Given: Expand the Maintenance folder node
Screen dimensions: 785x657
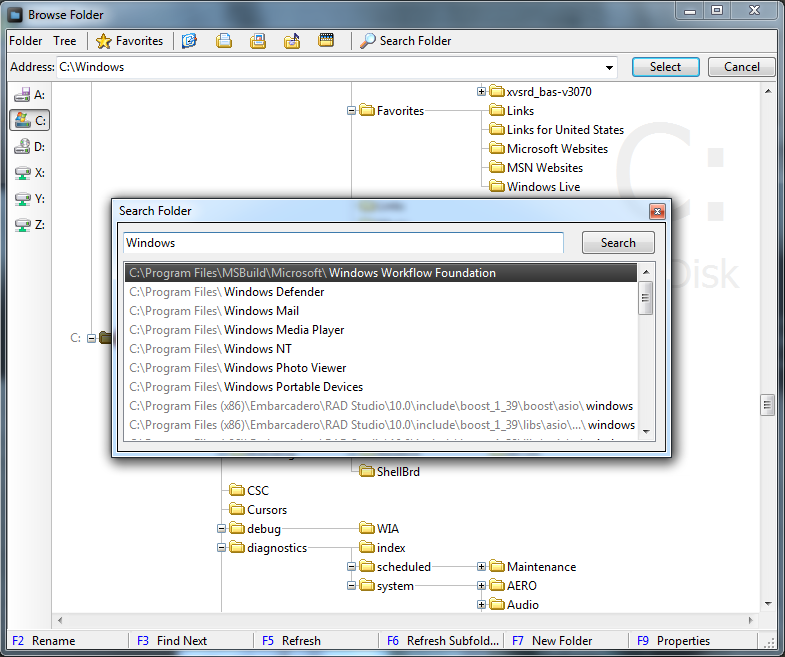Looking at the screenshot, I should point(481,567).
